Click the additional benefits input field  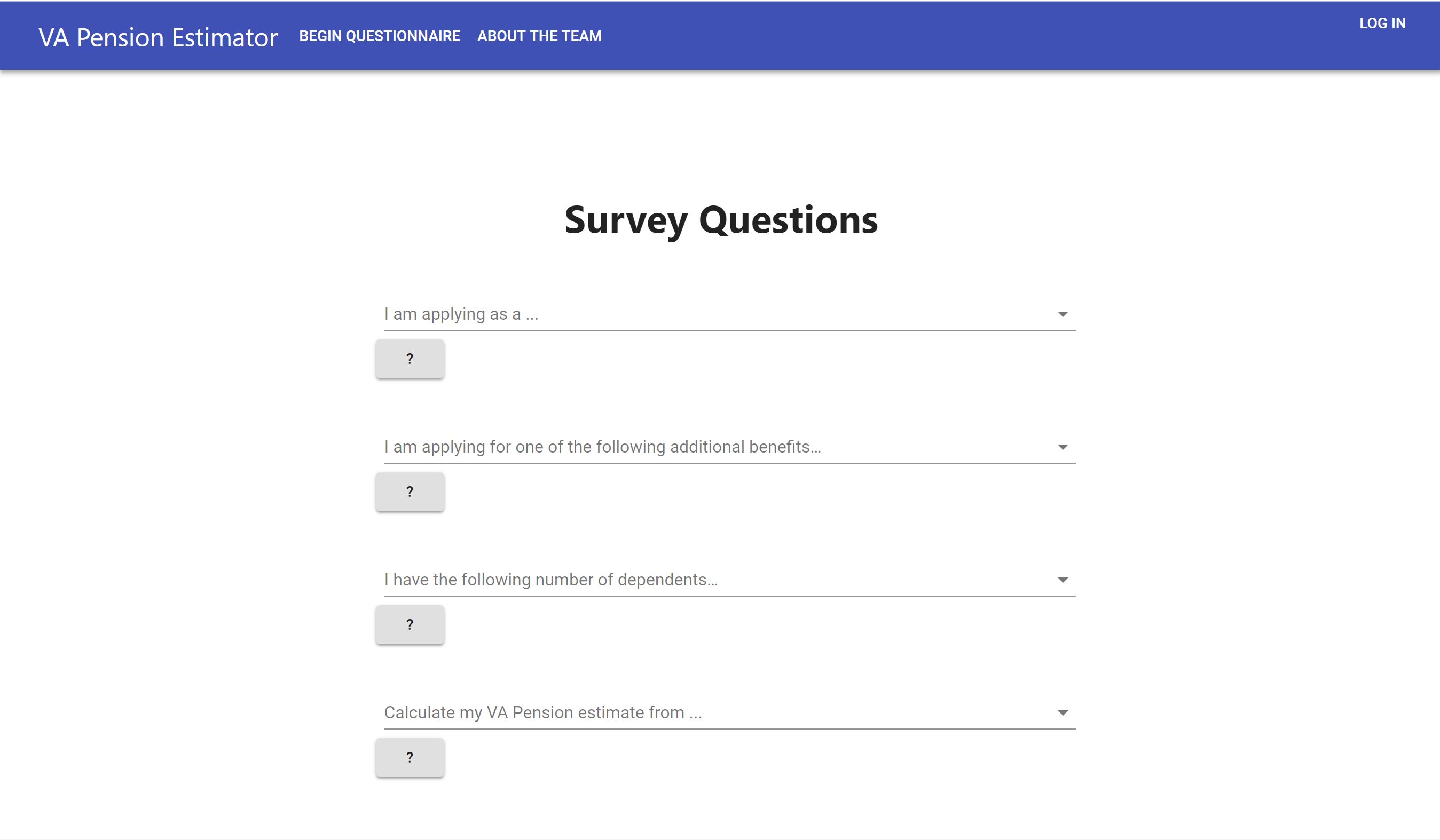[x=628, y=447]
